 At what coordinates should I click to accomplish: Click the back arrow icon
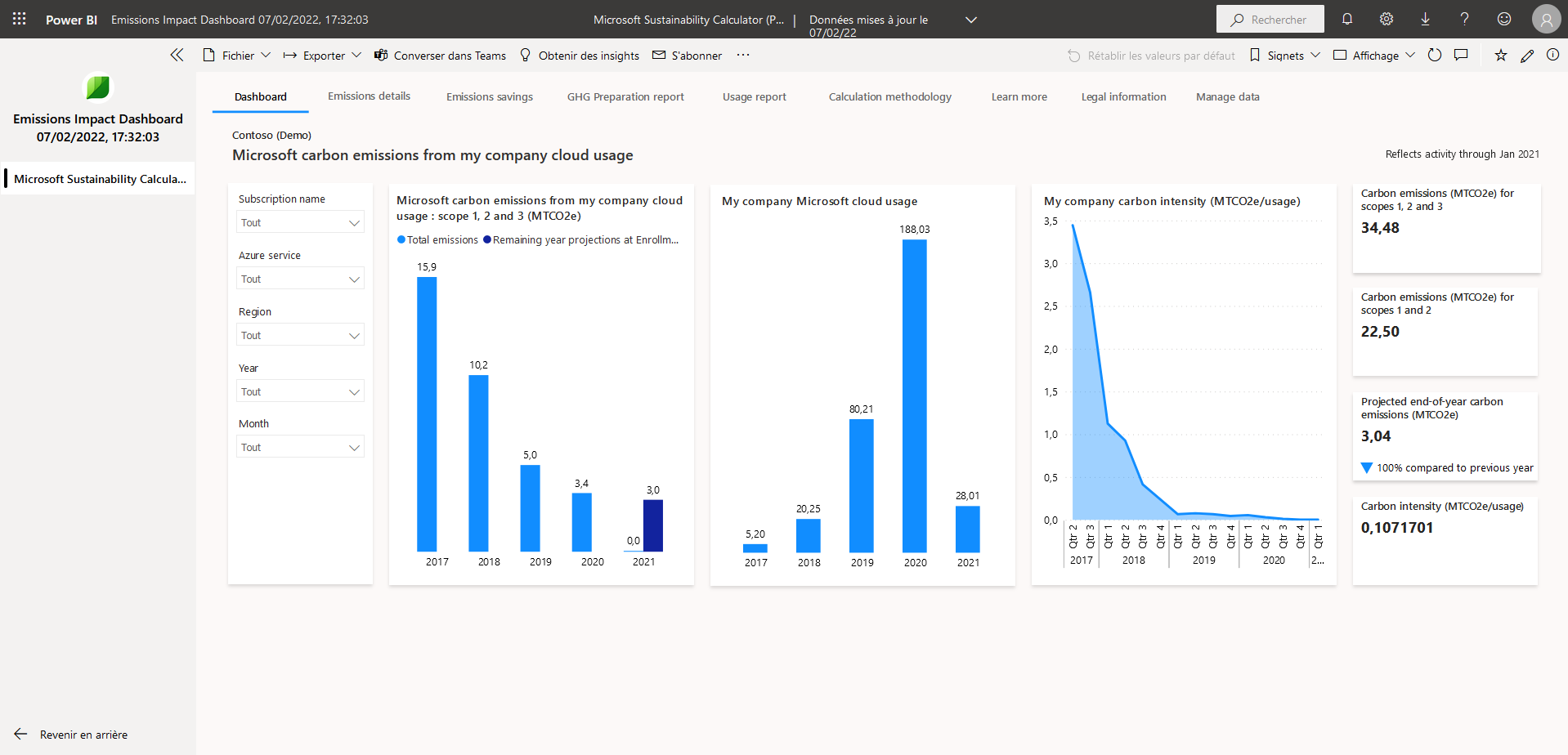(x=21, y=734)
